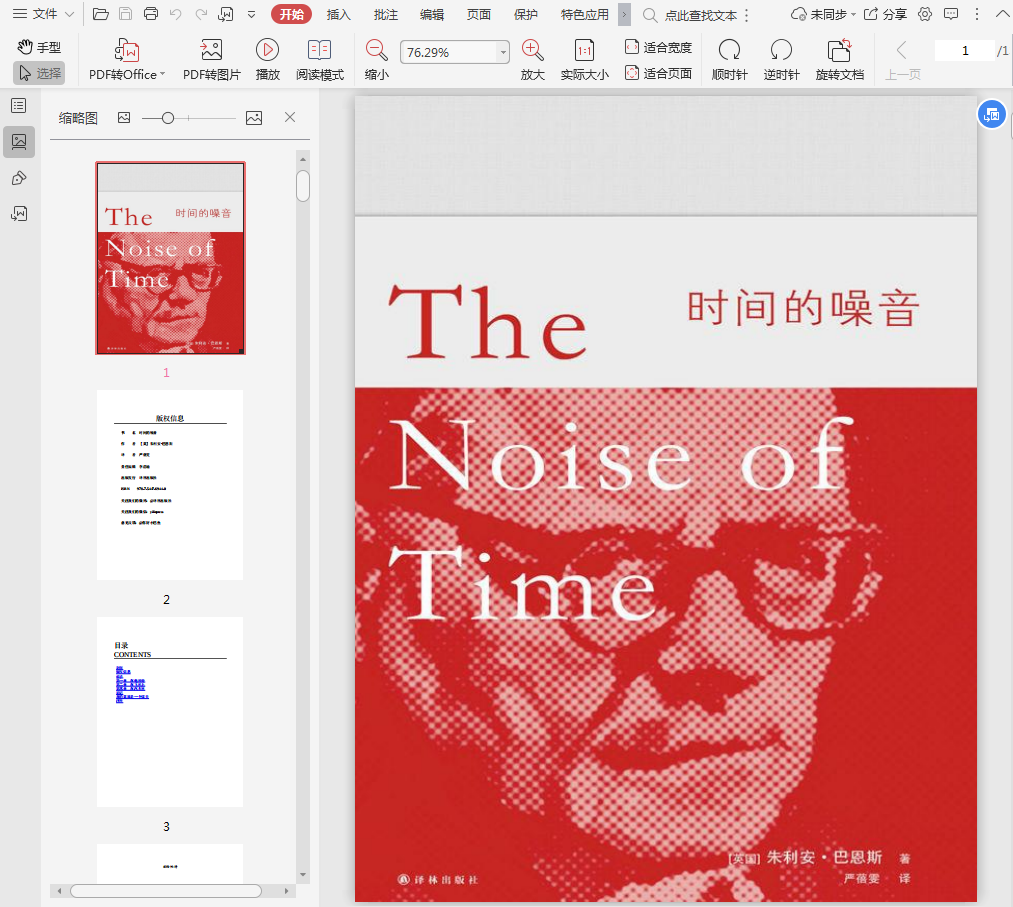Click the thumbnail horizontal scrollbar
This screenshot has width=1013, height=907.
(x=166, y=891)
